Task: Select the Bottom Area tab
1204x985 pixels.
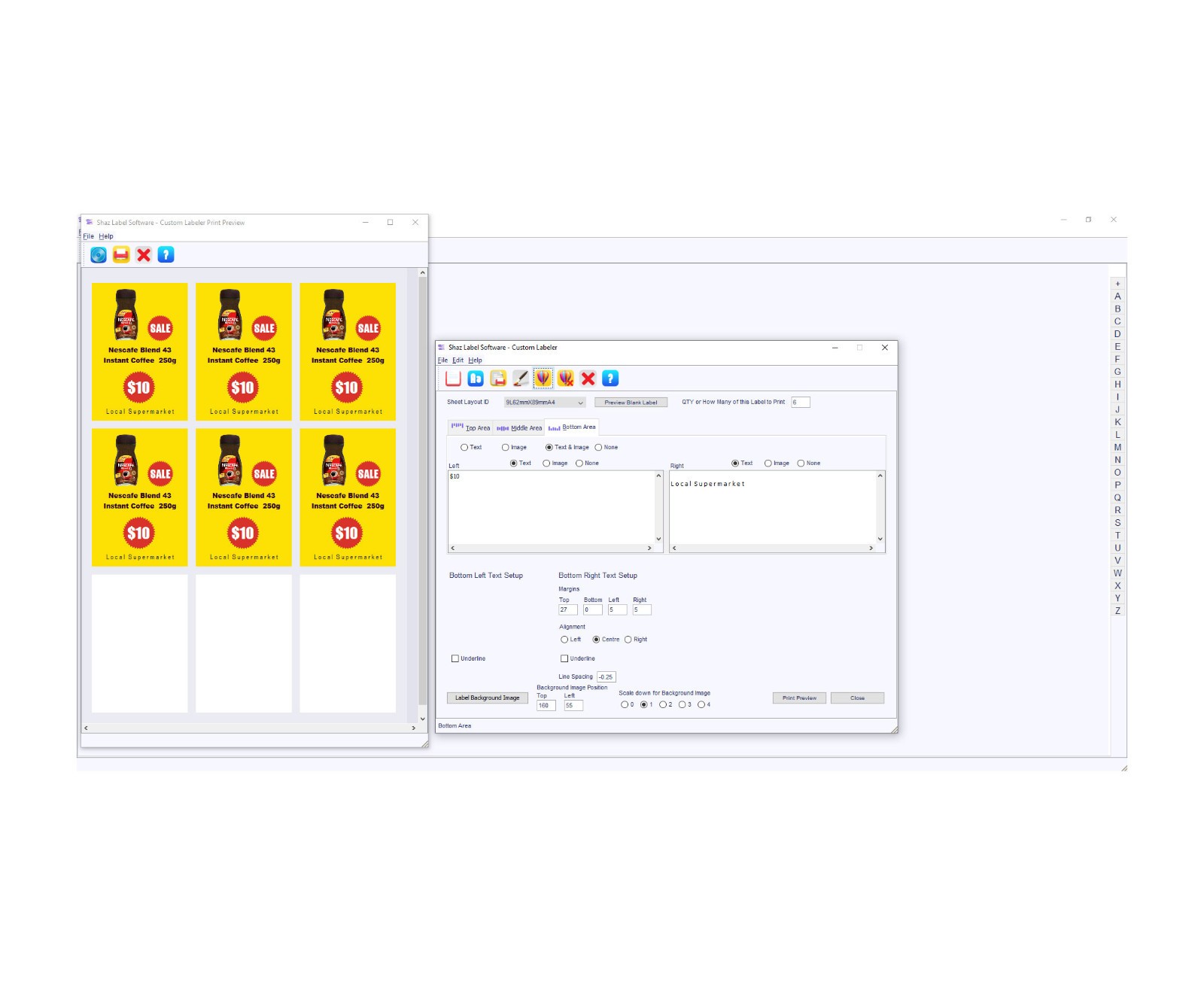Action: [x=572, y=427]
